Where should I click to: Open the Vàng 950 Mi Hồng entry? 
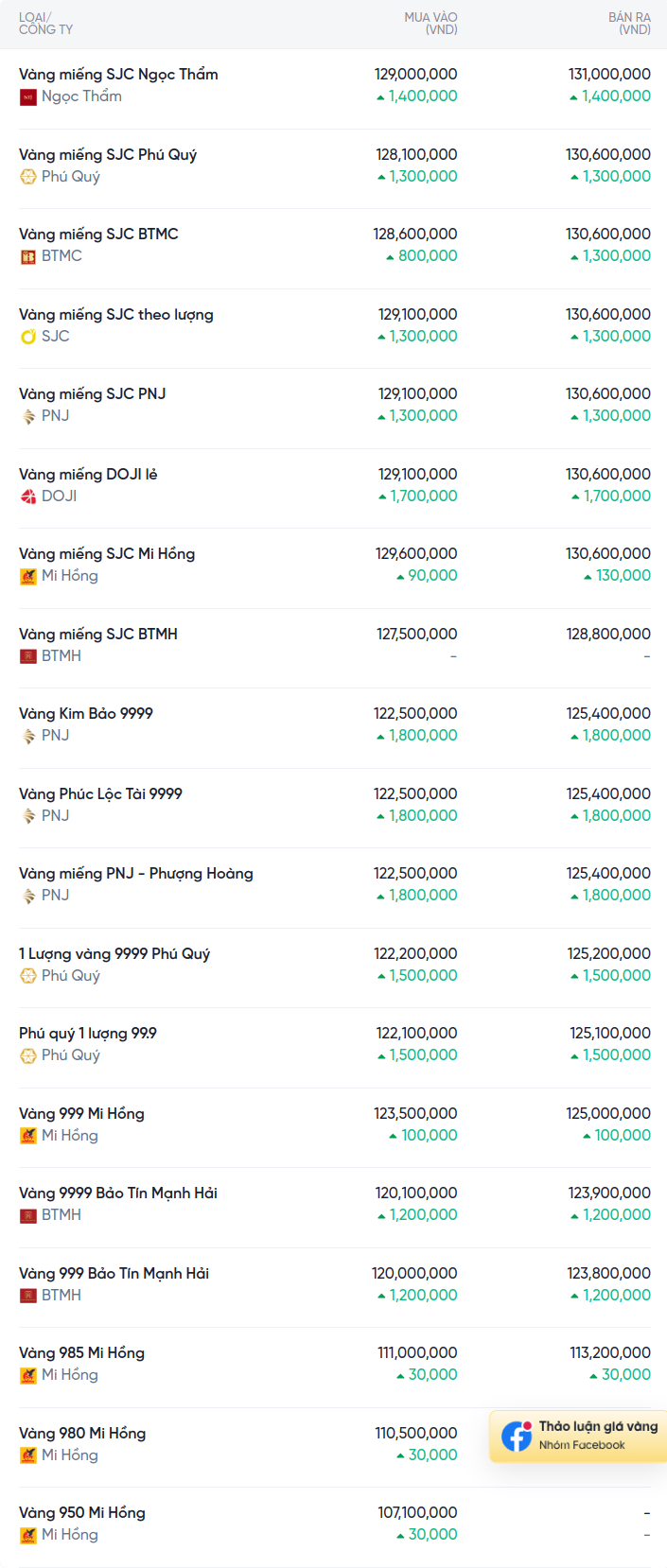[x=82, y=1513]
